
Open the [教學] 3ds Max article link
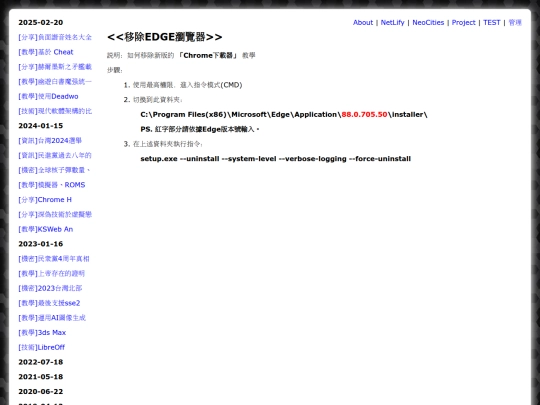tap(42, 333)
